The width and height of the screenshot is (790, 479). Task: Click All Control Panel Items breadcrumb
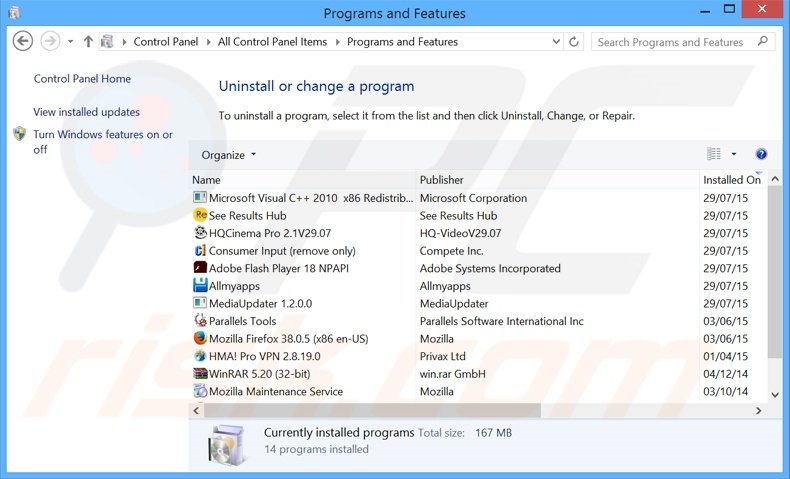(273, 42)
